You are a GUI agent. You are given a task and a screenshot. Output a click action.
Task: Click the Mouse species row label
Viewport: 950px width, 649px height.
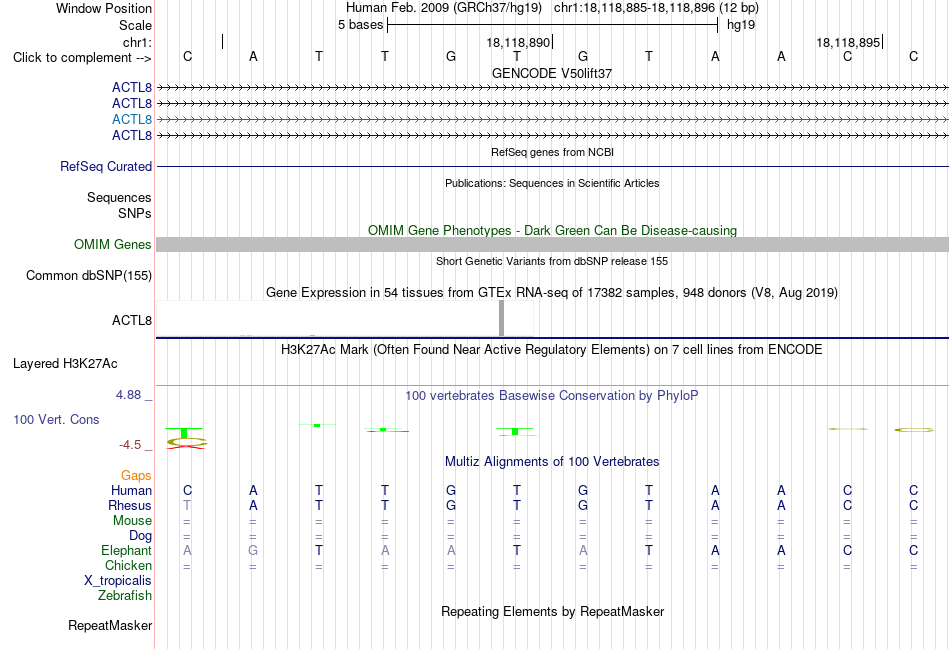133,521
